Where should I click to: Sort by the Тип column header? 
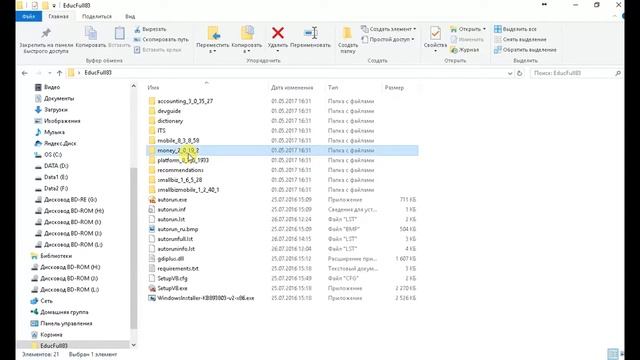(333, 87)
